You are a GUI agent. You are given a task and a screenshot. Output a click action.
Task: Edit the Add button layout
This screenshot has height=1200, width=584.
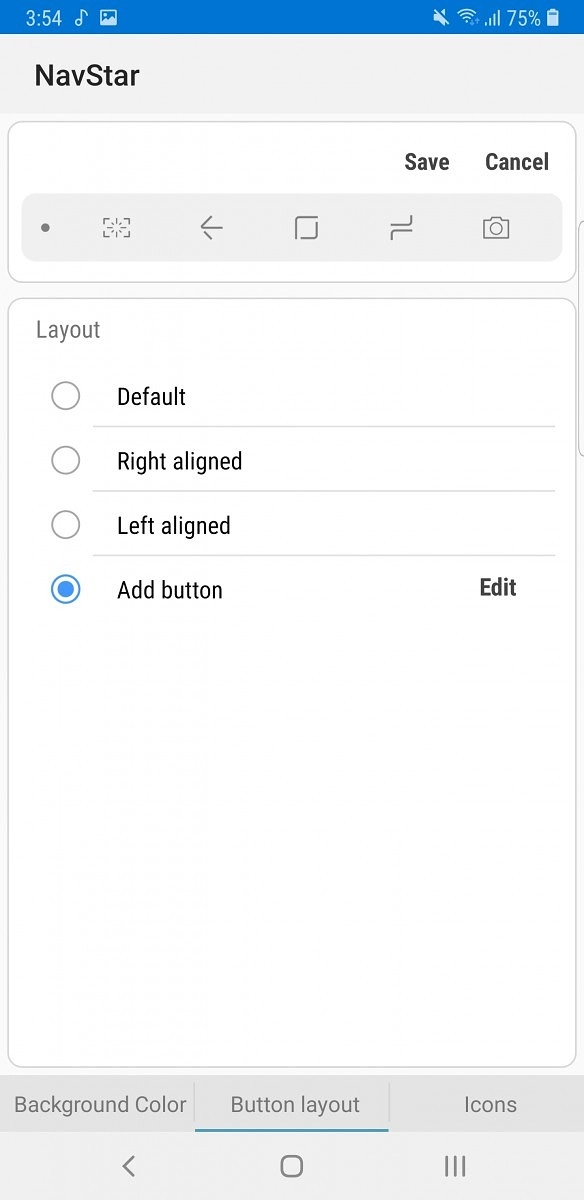[x=498, y=587]
